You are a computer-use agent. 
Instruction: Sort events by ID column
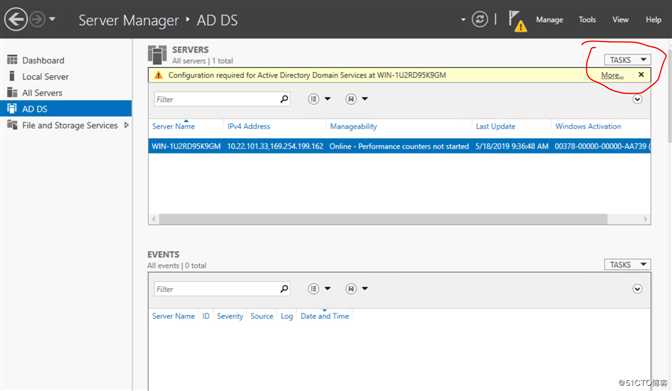pos(206,316)
